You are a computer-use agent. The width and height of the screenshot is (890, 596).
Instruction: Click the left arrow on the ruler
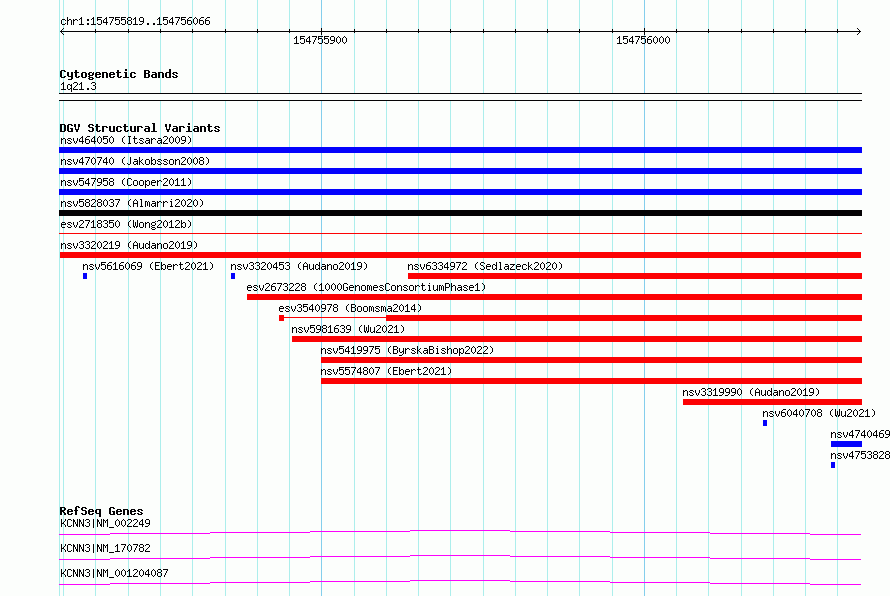(x=62, y=32)
